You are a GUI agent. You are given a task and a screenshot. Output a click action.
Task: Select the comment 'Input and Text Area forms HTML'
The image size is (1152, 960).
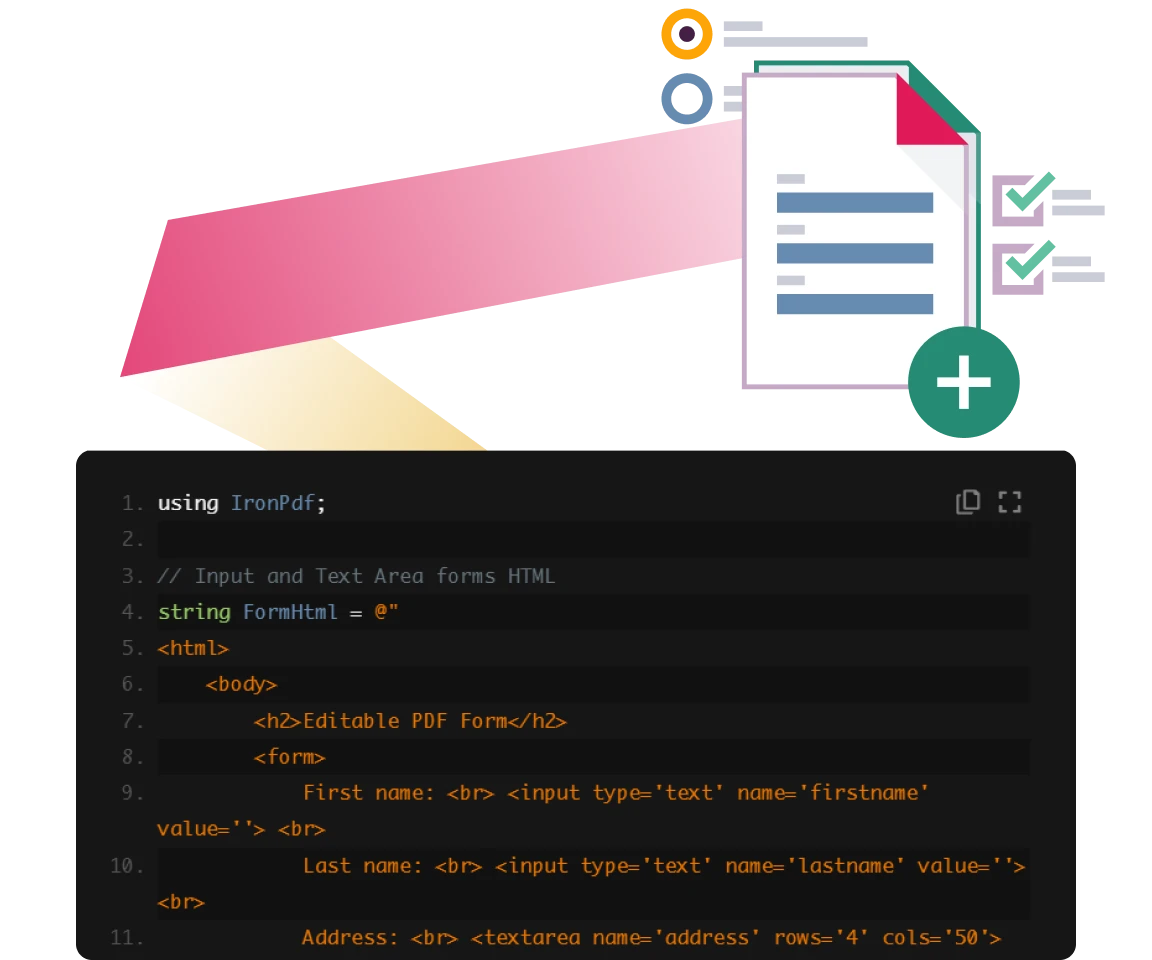(x=356, y=576)
